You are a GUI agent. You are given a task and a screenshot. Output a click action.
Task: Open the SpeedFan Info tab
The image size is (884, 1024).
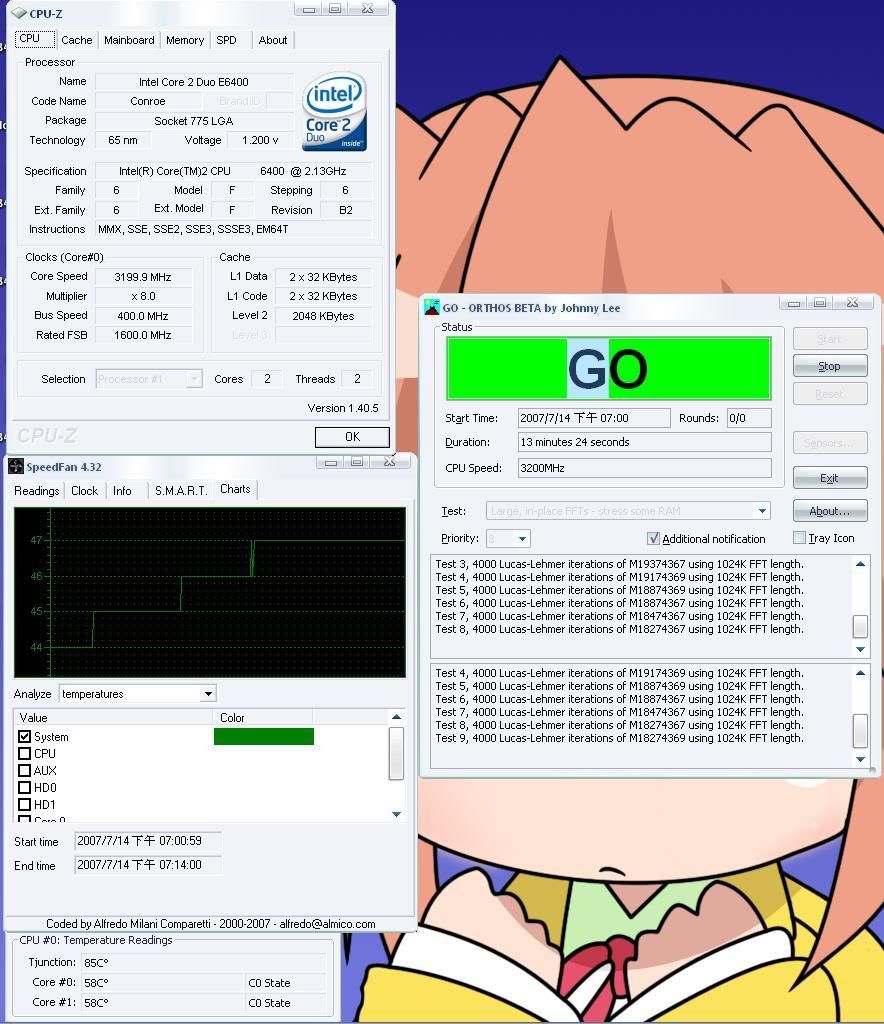(x=122, y=490)
